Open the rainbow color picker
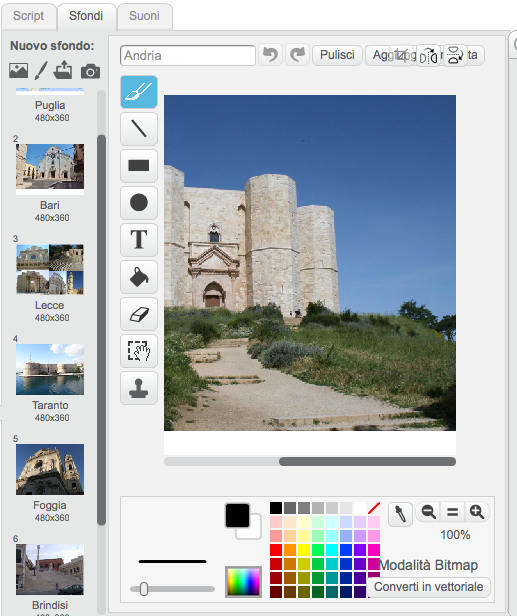 tap(243, 582)
